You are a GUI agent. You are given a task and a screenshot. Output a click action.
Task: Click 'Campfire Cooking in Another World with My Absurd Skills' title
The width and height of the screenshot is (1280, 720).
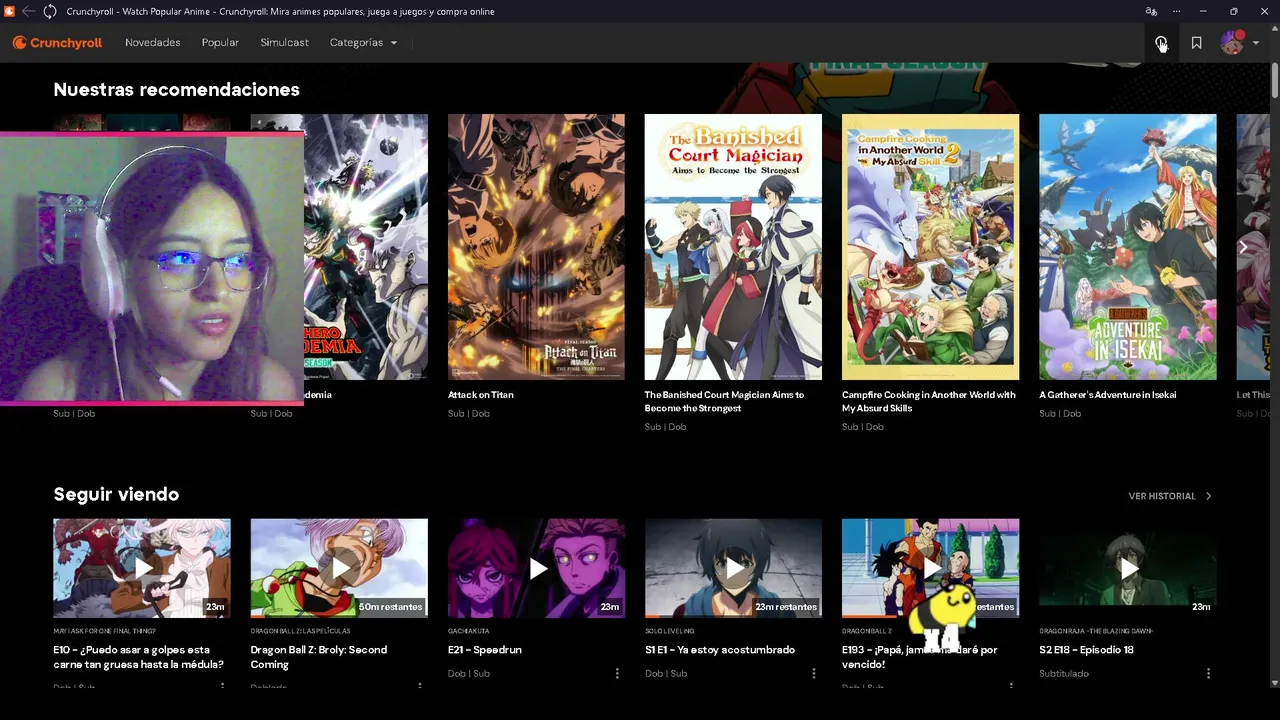[x=929, y=401]
